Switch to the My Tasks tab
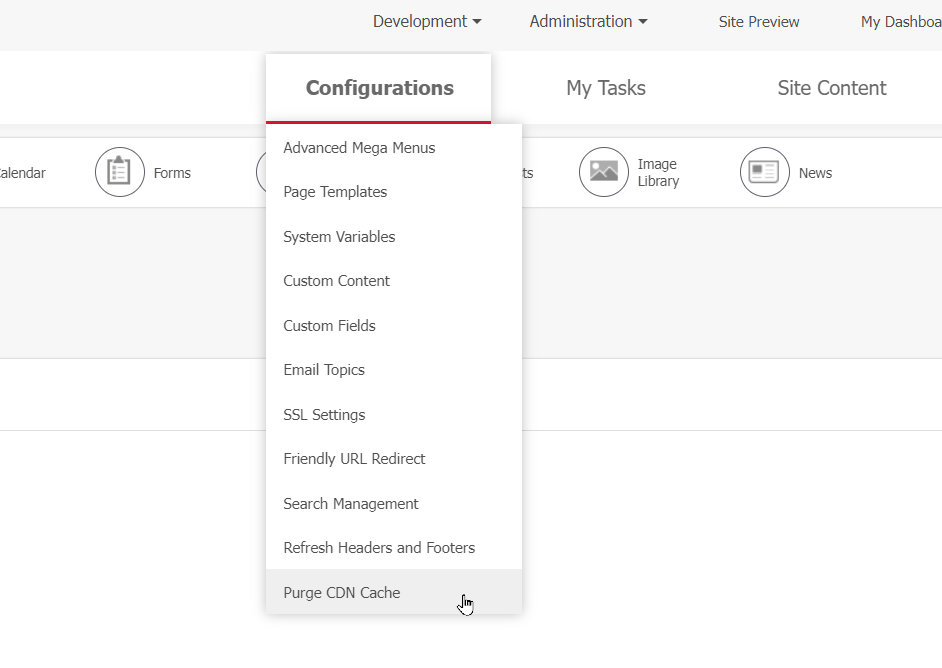 coord(606,88)
